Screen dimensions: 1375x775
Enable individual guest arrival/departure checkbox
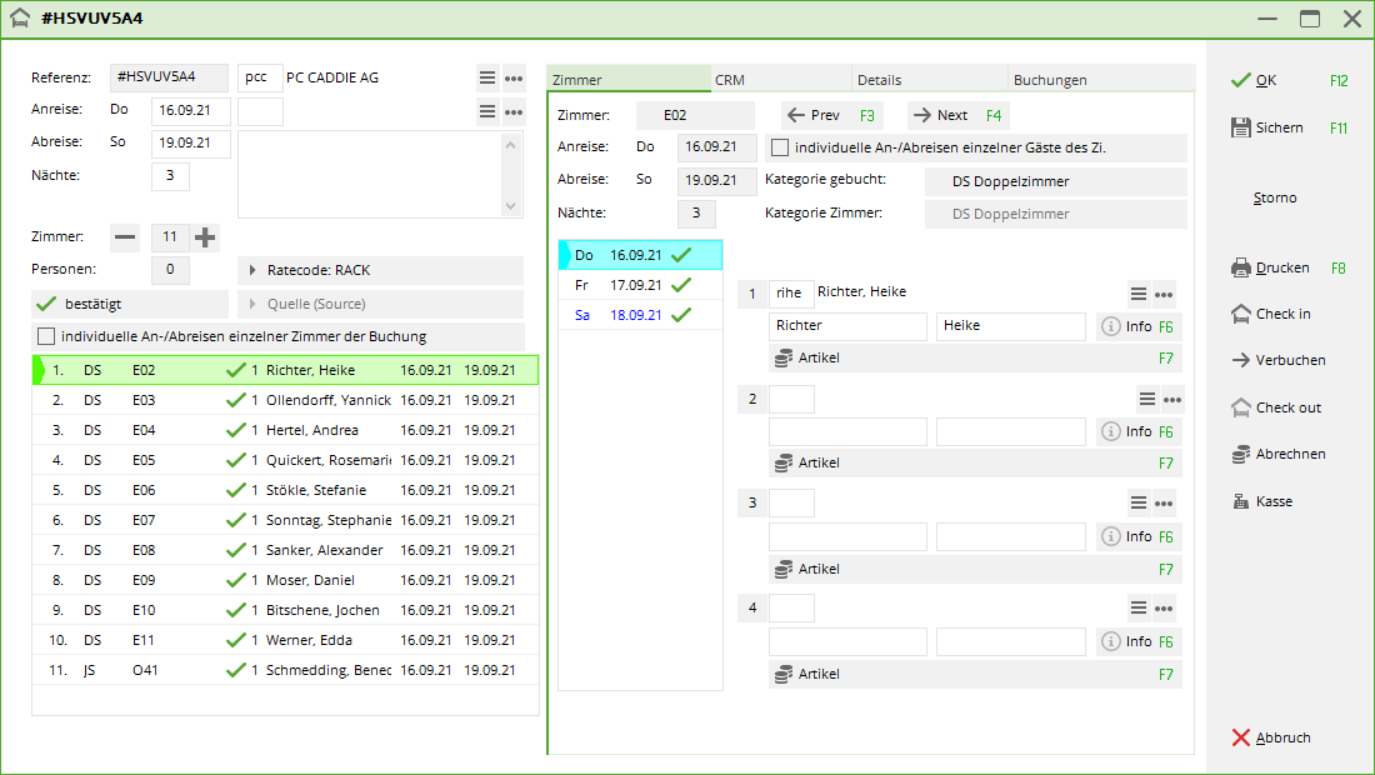(x=780, y=148)
